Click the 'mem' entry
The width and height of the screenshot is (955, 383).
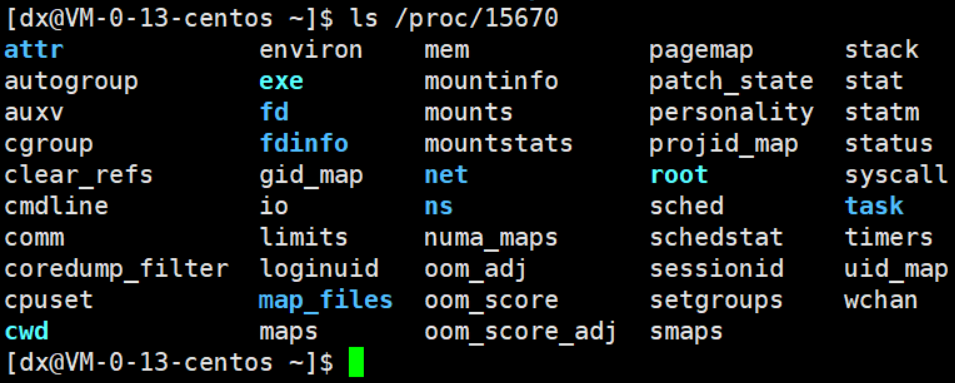point(446,51)
